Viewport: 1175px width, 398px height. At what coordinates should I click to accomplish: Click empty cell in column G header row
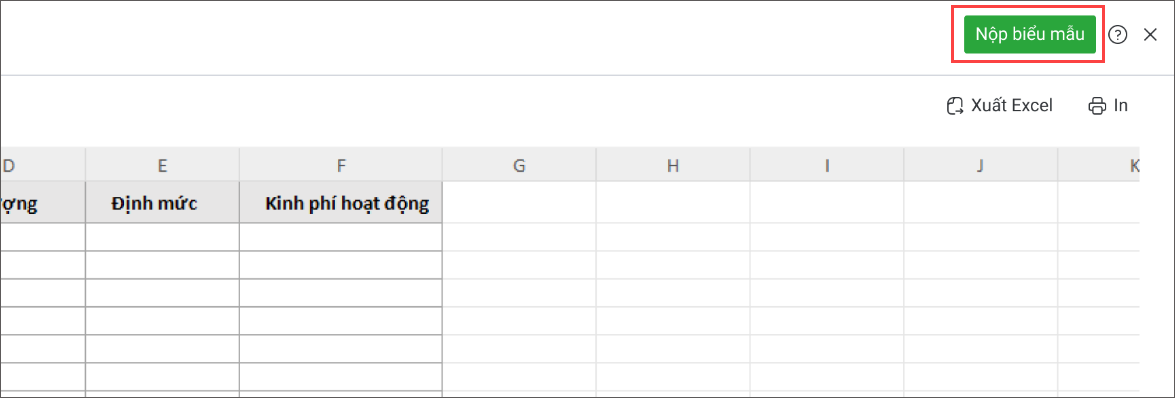(x=519, y=202)
